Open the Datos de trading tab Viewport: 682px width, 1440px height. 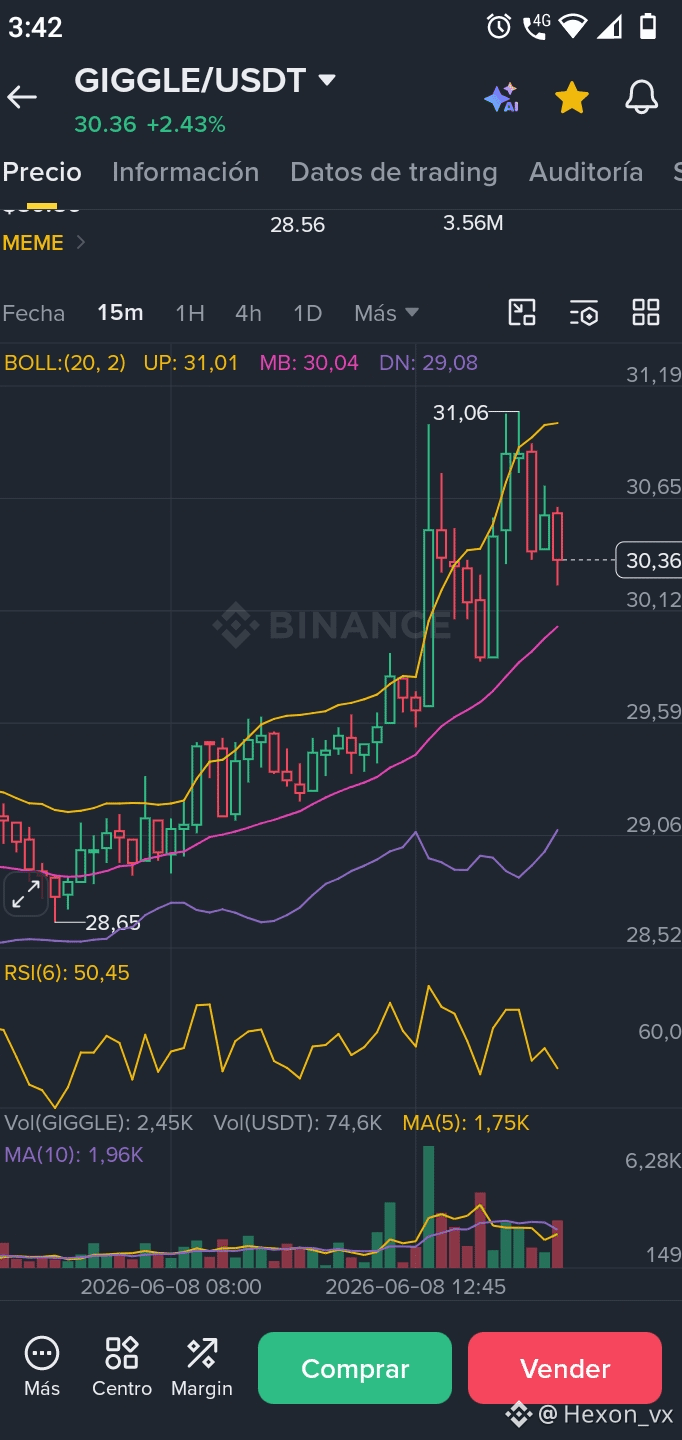click(393, 172)
